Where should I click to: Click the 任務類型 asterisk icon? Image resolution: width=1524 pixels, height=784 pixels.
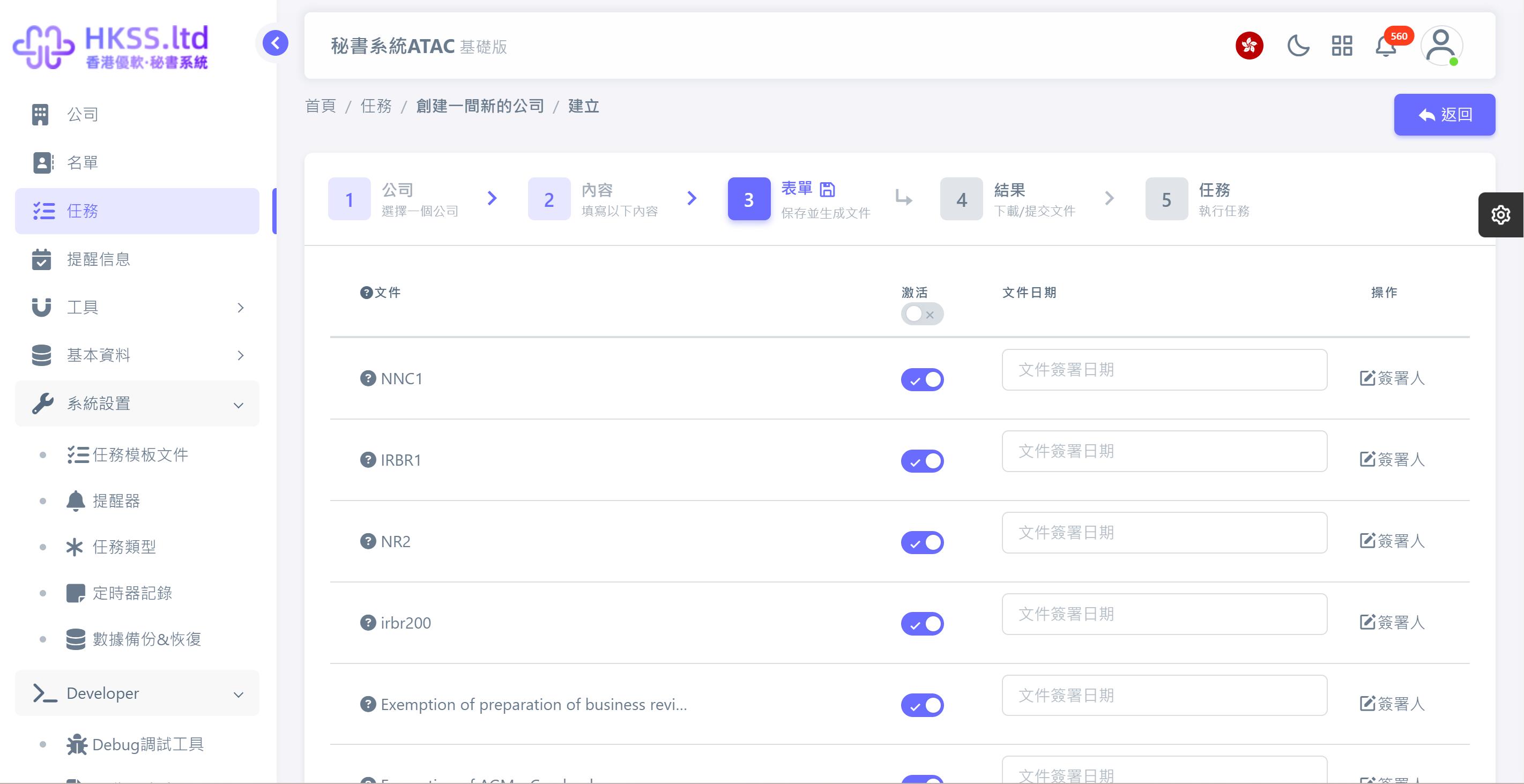(x=75, y=547)
